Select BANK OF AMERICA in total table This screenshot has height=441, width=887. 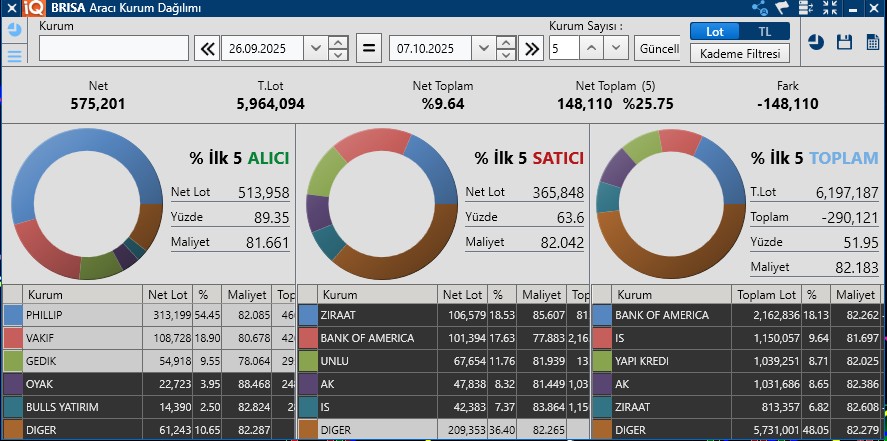(x=738, y=315)
